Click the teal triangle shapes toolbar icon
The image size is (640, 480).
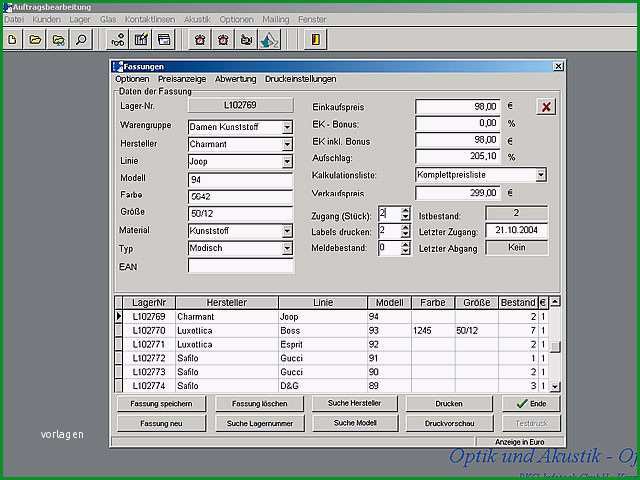click(269, 40)
